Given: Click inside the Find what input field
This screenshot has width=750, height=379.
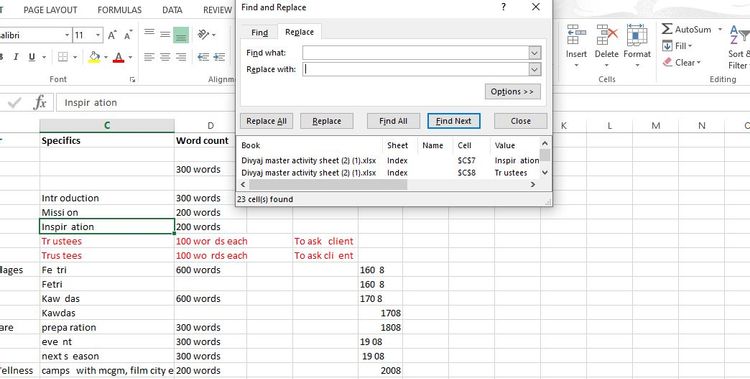Looking at the screenshot, I should pyautogui.click(x=416, y=53).
